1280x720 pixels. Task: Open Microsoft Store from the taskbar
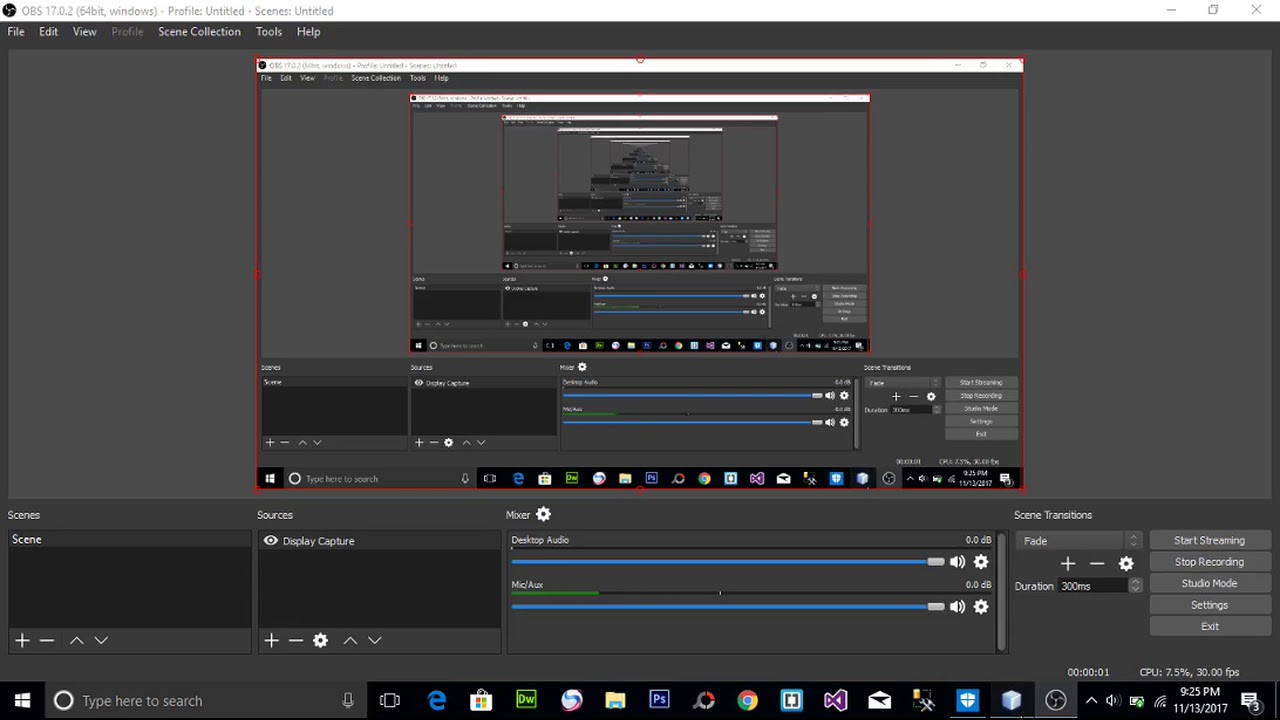[x=481, y=701]
